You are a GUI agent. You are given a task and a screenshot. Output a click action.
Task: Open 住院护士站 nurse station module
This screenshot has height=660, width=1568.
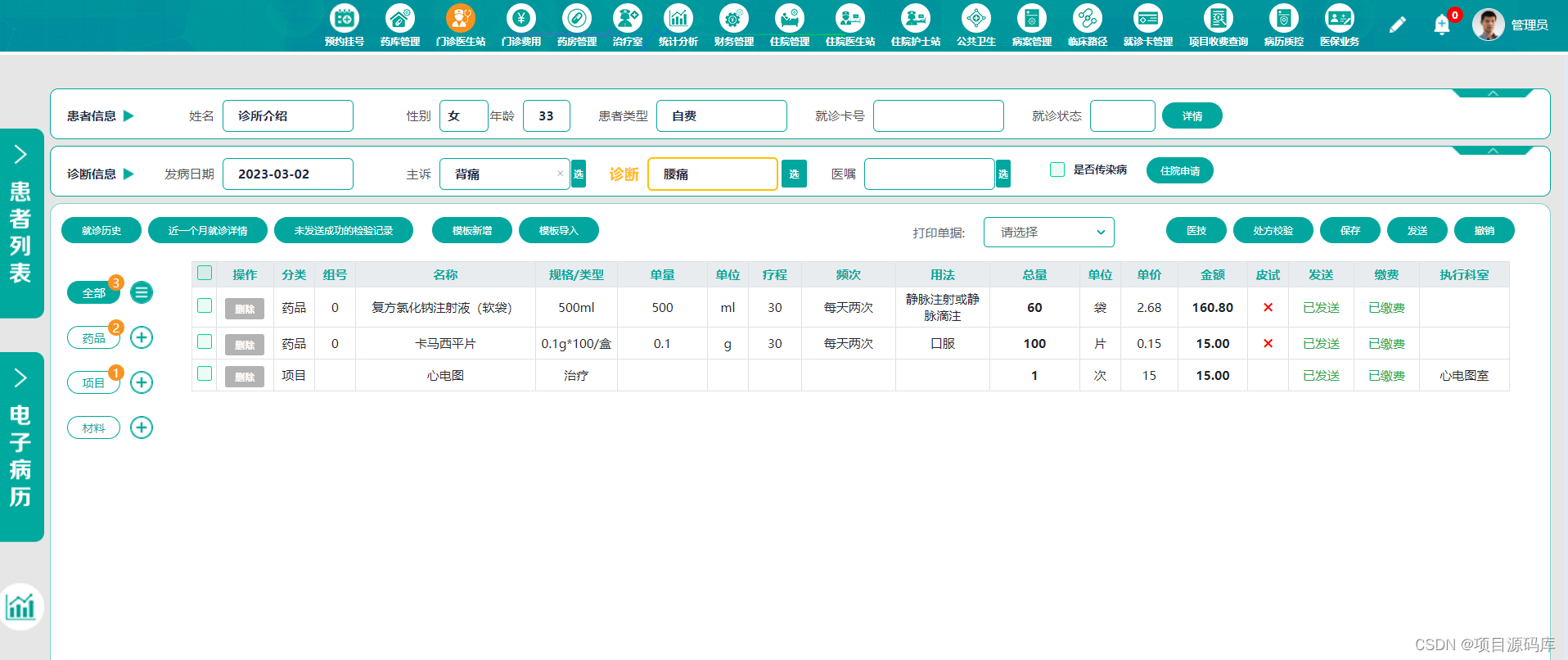pyautogui.click(x=916, y=25)
